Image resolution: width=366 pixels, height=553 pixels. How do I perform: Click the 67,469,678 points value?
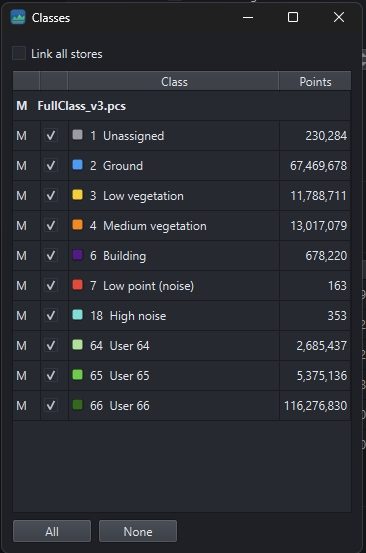(x=318, y=166)
